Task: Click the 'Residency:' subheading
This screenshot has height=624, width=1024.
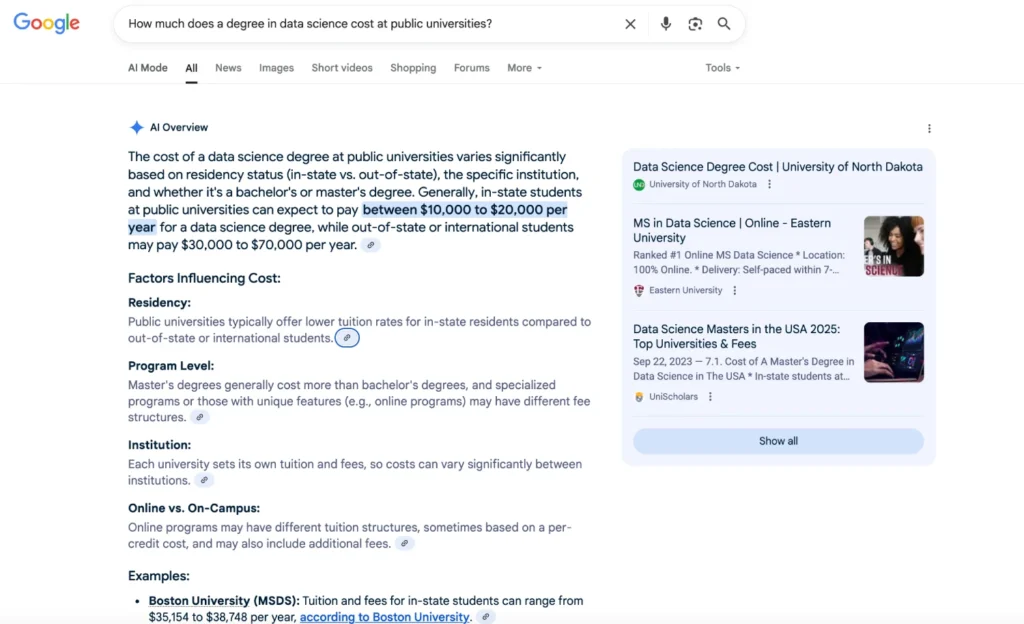Action: pos(159,303)
